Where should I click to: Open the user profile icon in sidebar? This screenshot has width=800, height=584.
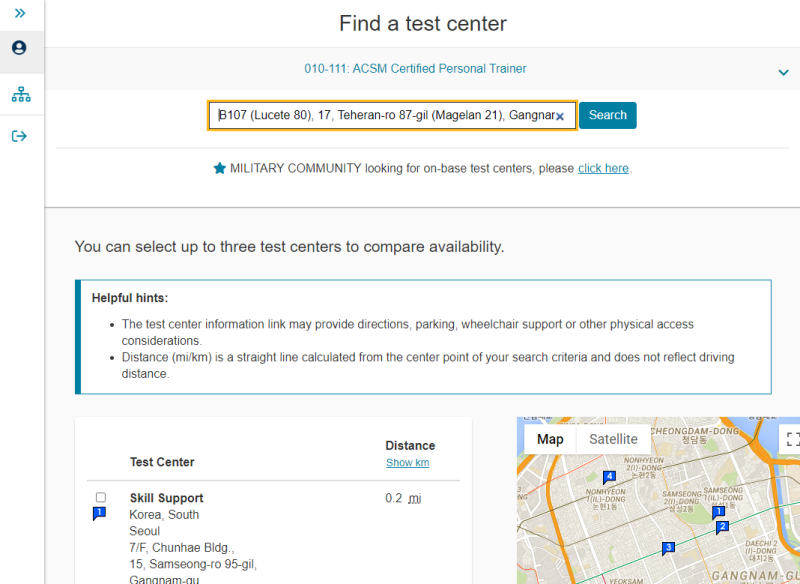(x=19, y=48)
